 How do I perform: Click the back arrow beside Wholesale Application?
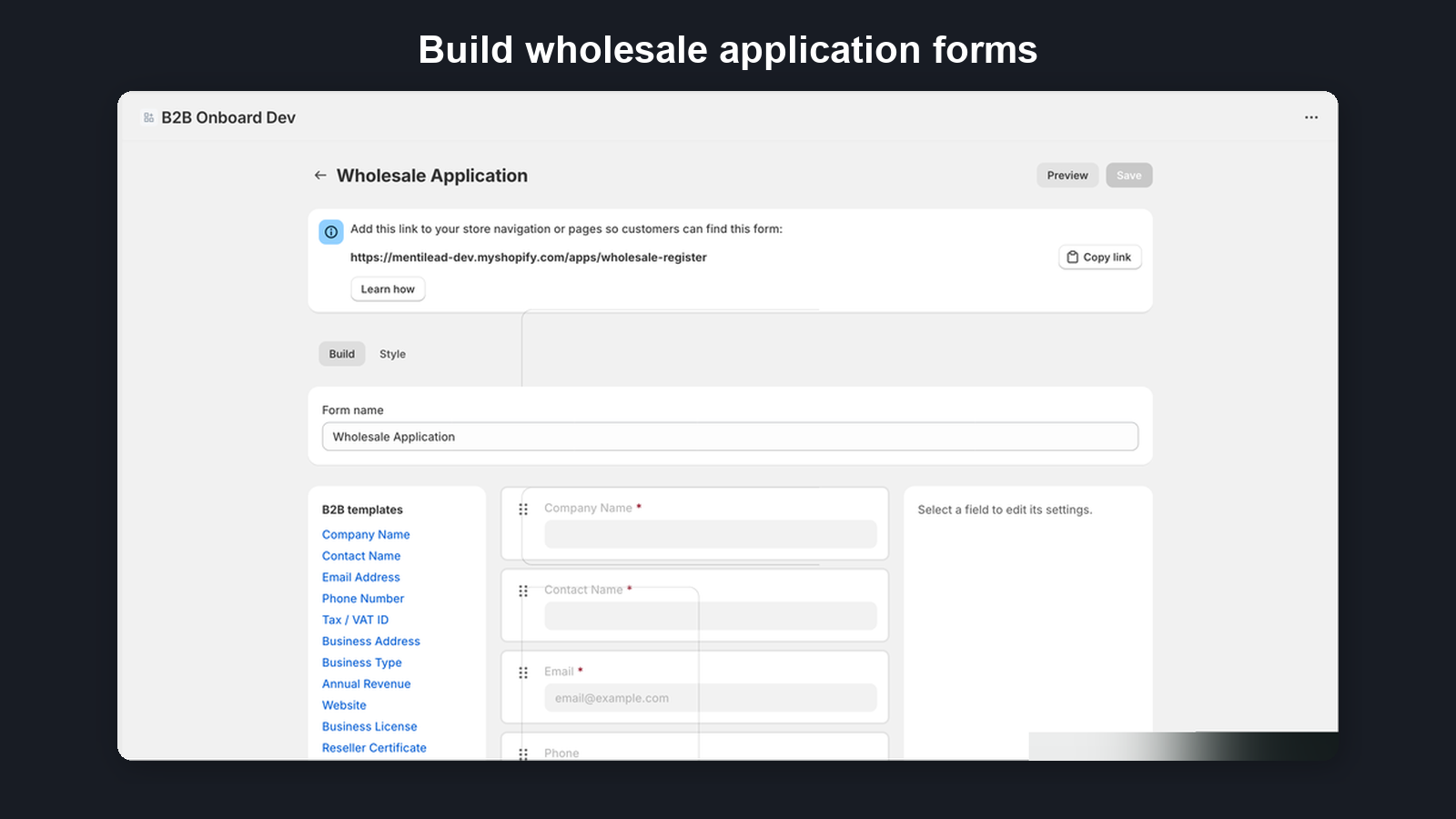[x=320, y=175]
